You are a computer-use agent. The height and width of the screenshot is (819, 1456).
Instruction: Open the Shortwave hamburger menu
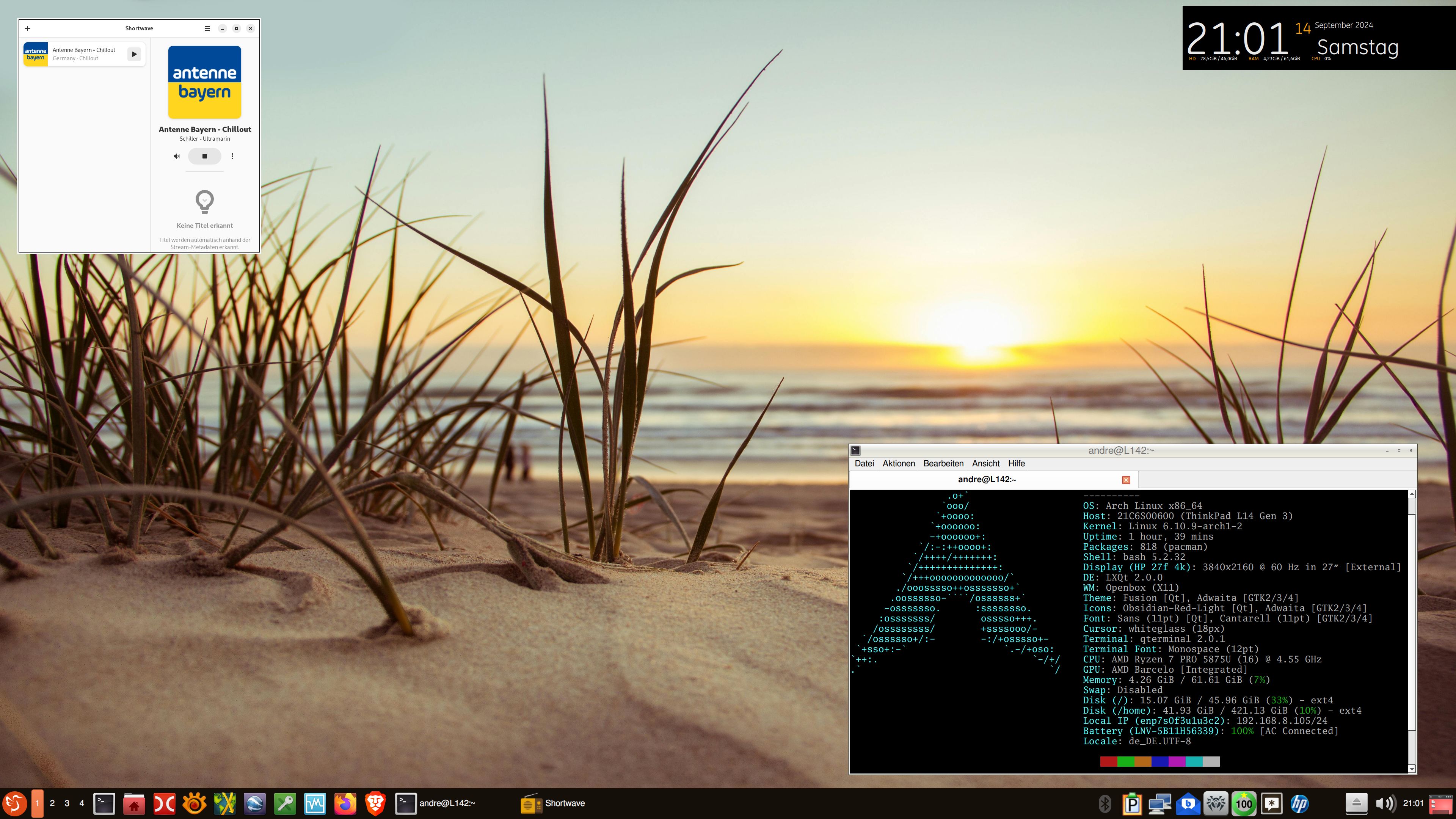pyautogui.click(x=207, y=28)
